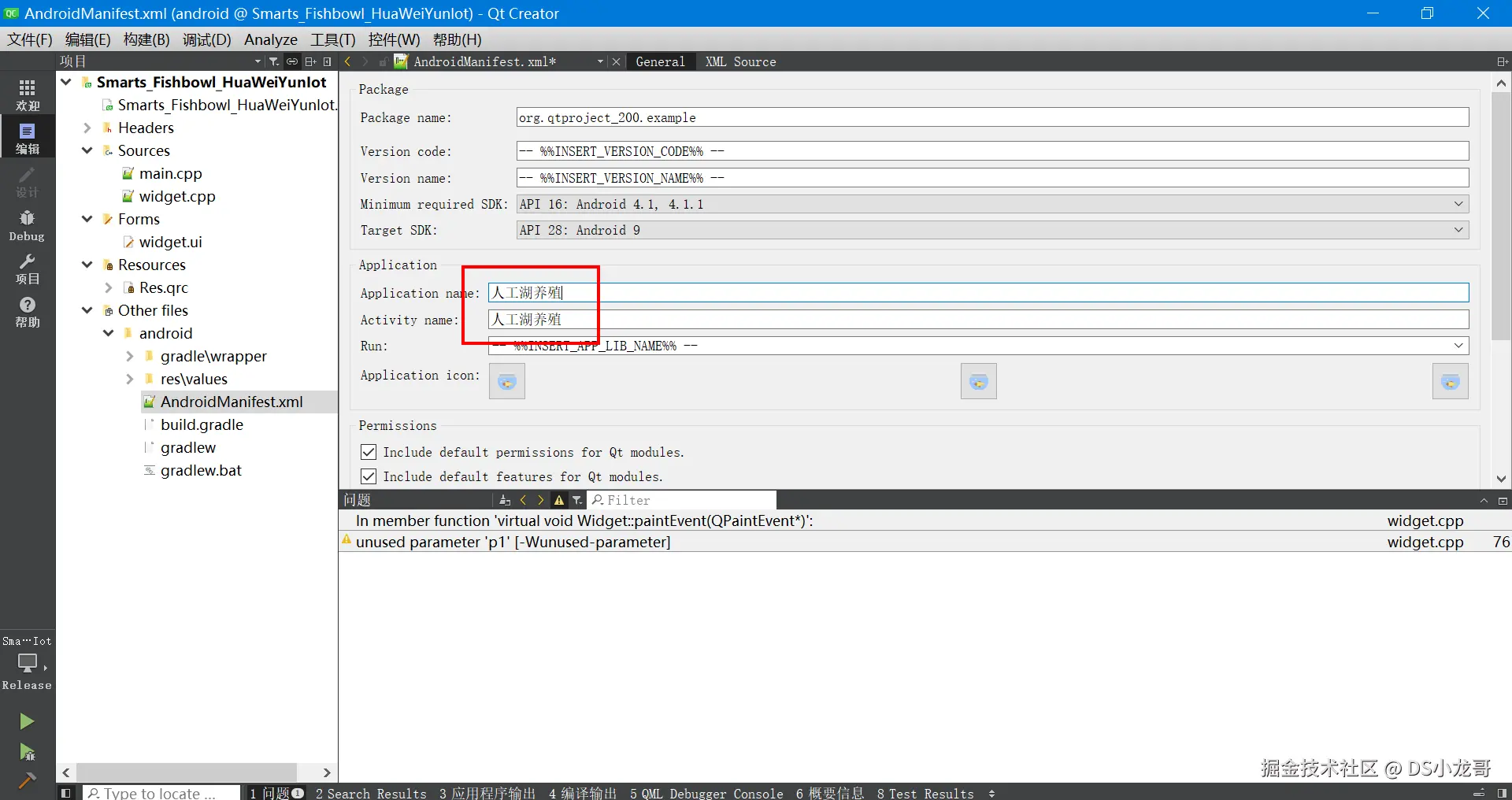
Task: Open the Release kit selector
Action: click(x=28, y=663)
